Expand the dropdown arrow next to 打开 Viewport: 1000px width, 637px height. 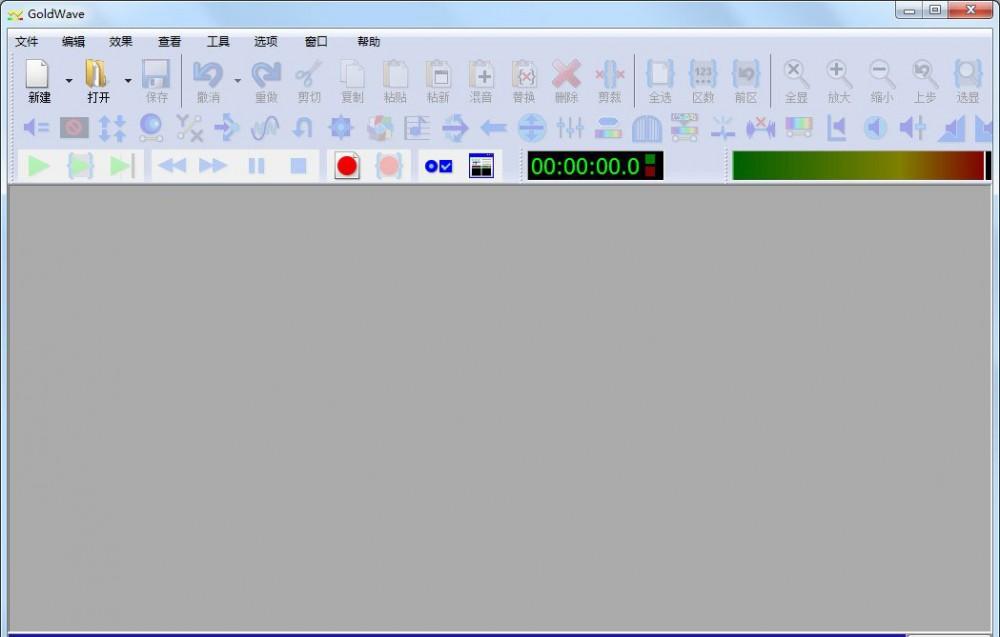128,81
